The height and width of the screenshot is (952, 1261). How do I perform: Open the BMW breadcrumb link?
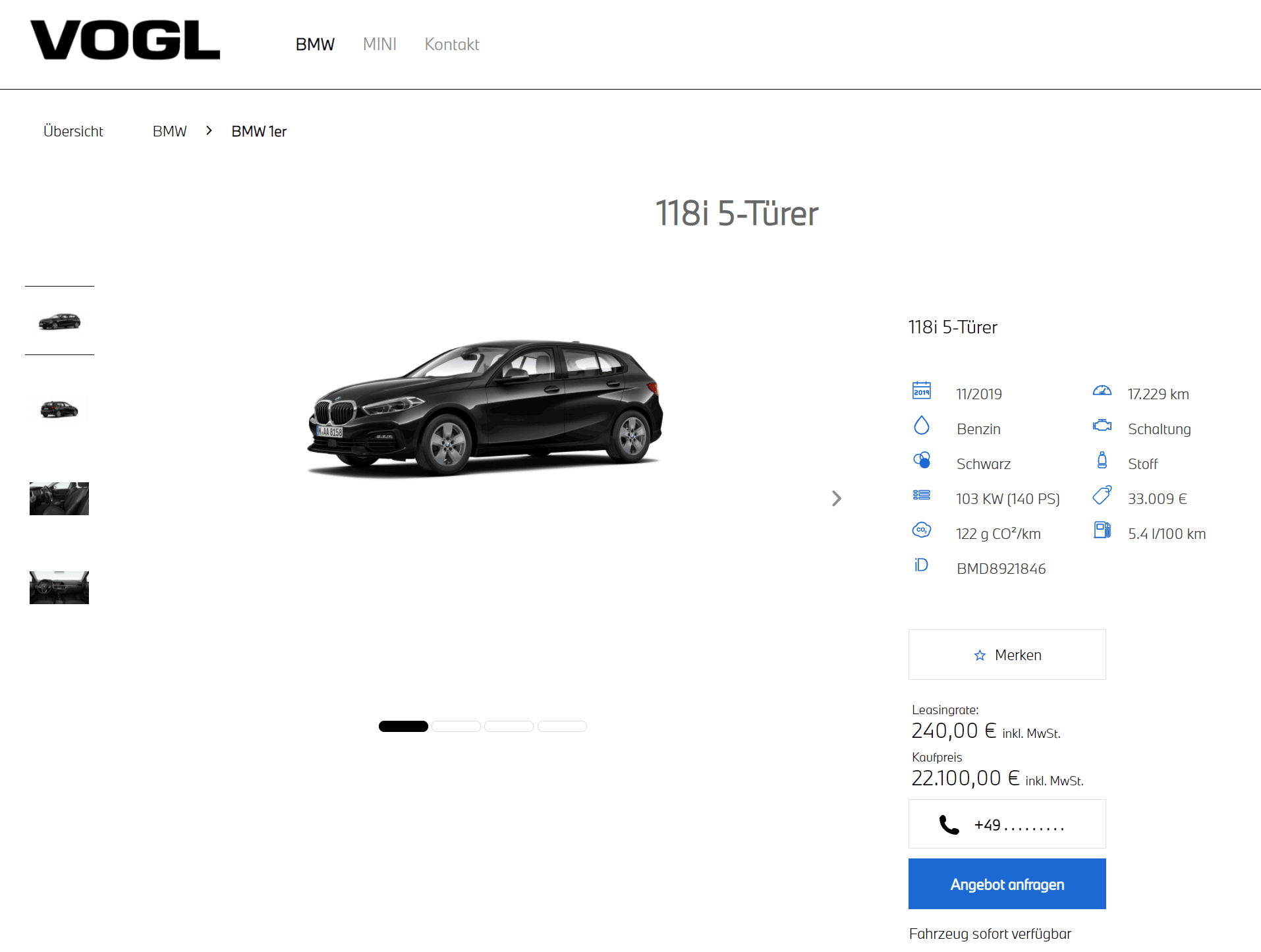[170, 131]
